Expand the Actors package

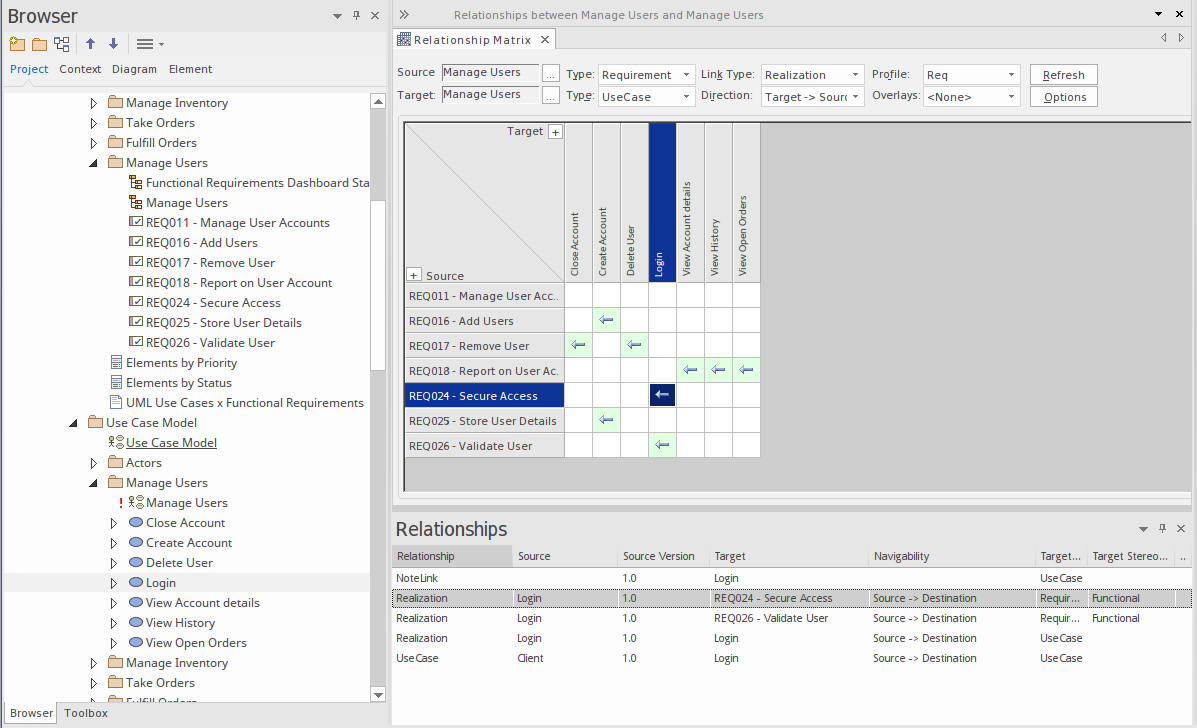pos(93,462)
